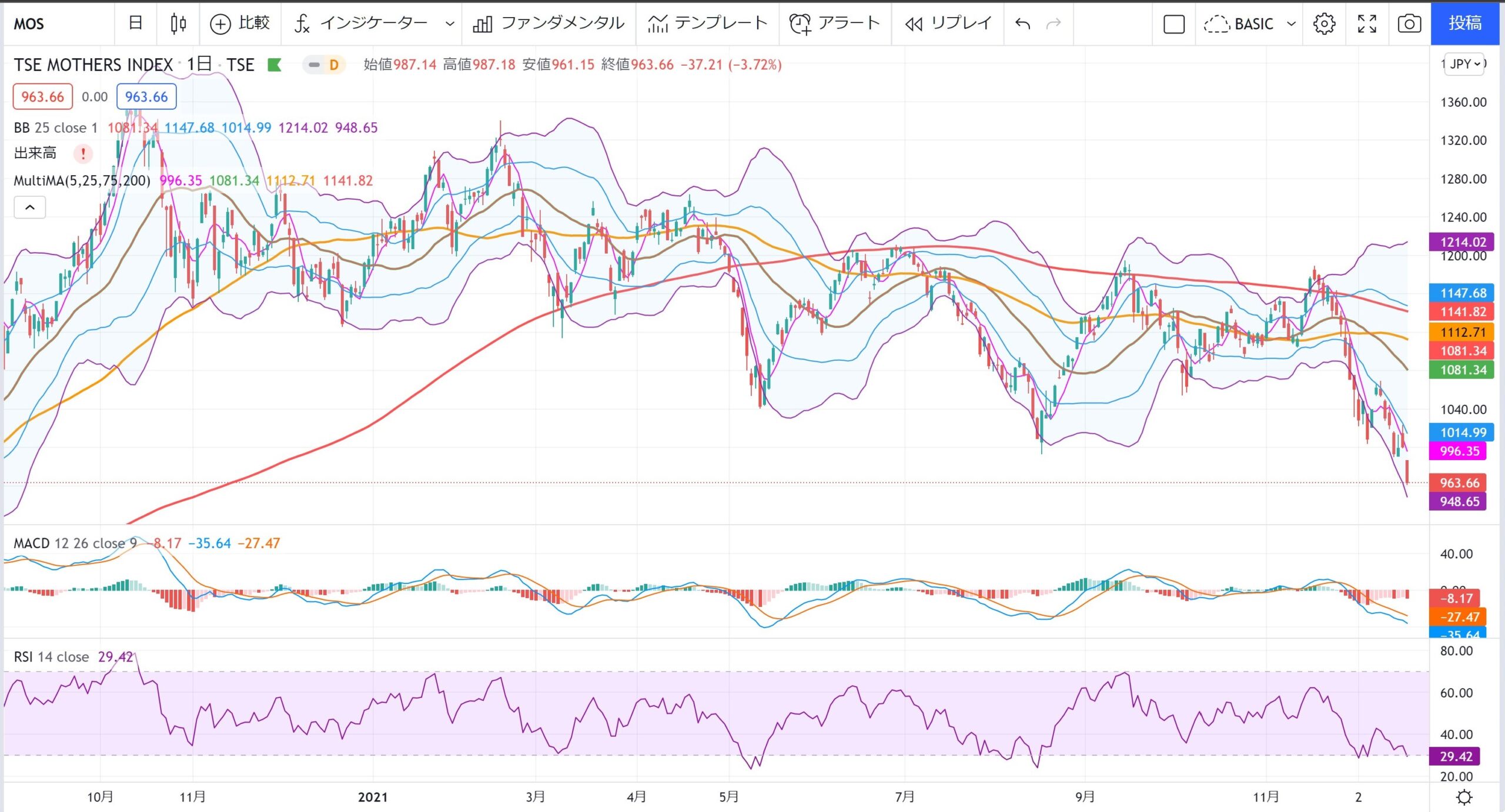Viewport: 1505px width, 812px height.
Task: Expand the indicators (インジケーター) dropdown arrow
Action: 450,24
